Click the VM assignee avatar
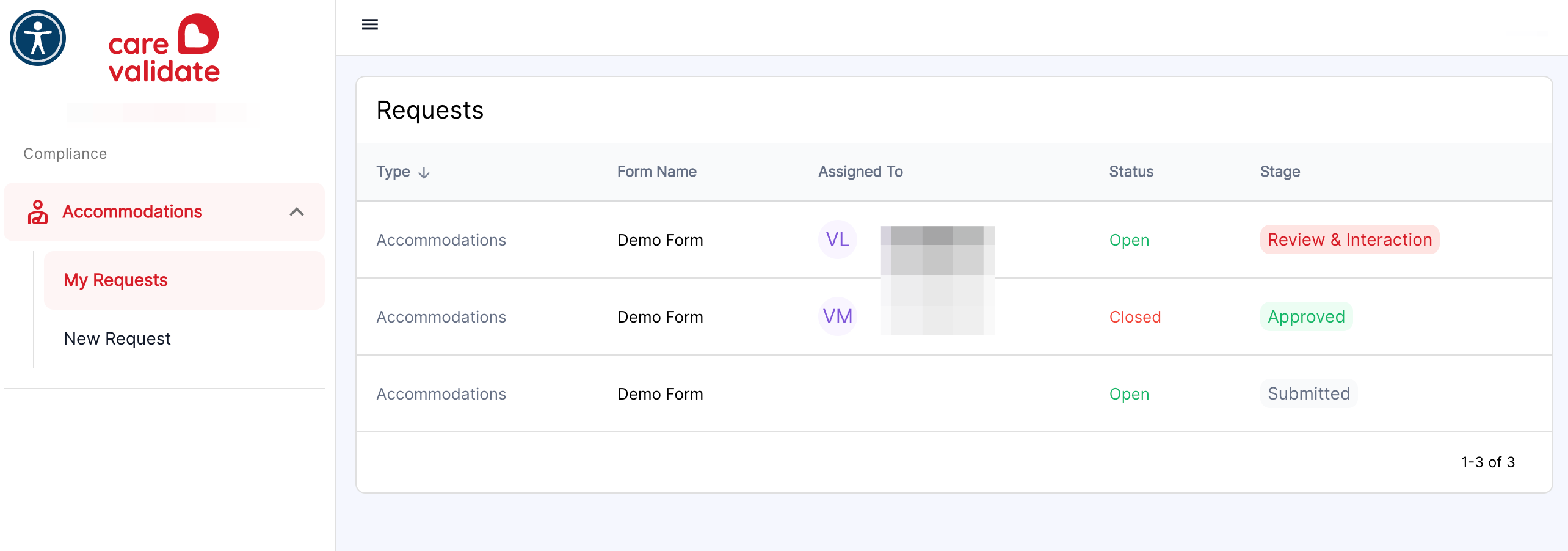Screen dimensions: 1568x551 click(x=838, y=316)
